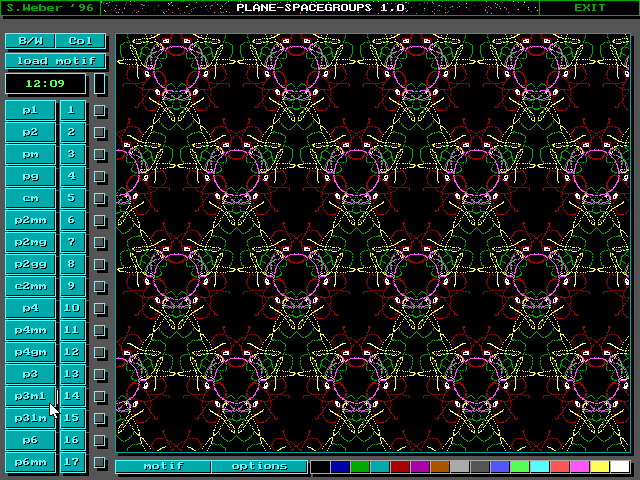Click number button 5
This screenshot has width=640, height=480.
[x=72, y=198]
